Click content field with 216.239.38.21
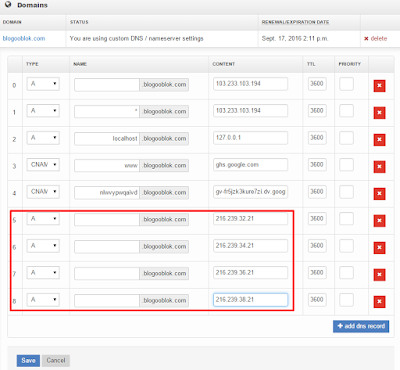Image resolution: width=400 pixels, height=370 pixels. [x=250, y=300]
